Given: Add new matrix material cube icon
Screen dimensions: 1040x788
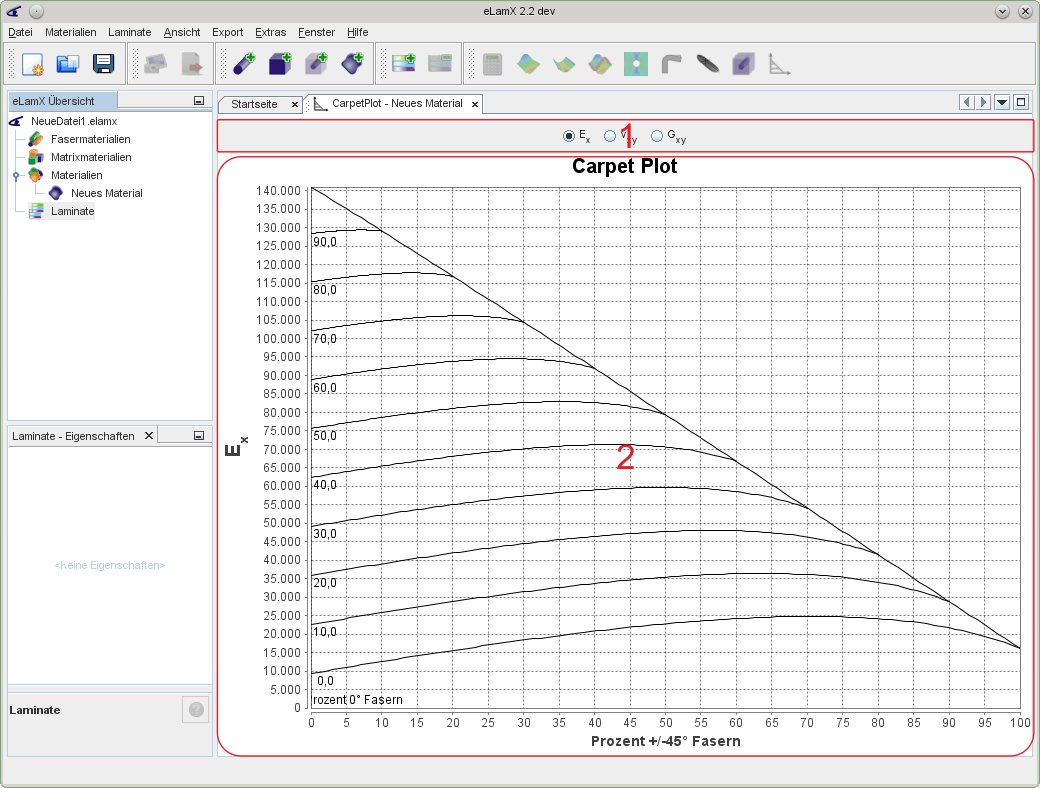Looking at the screenshot, I should pyautogui.click(x=281, y=64).
